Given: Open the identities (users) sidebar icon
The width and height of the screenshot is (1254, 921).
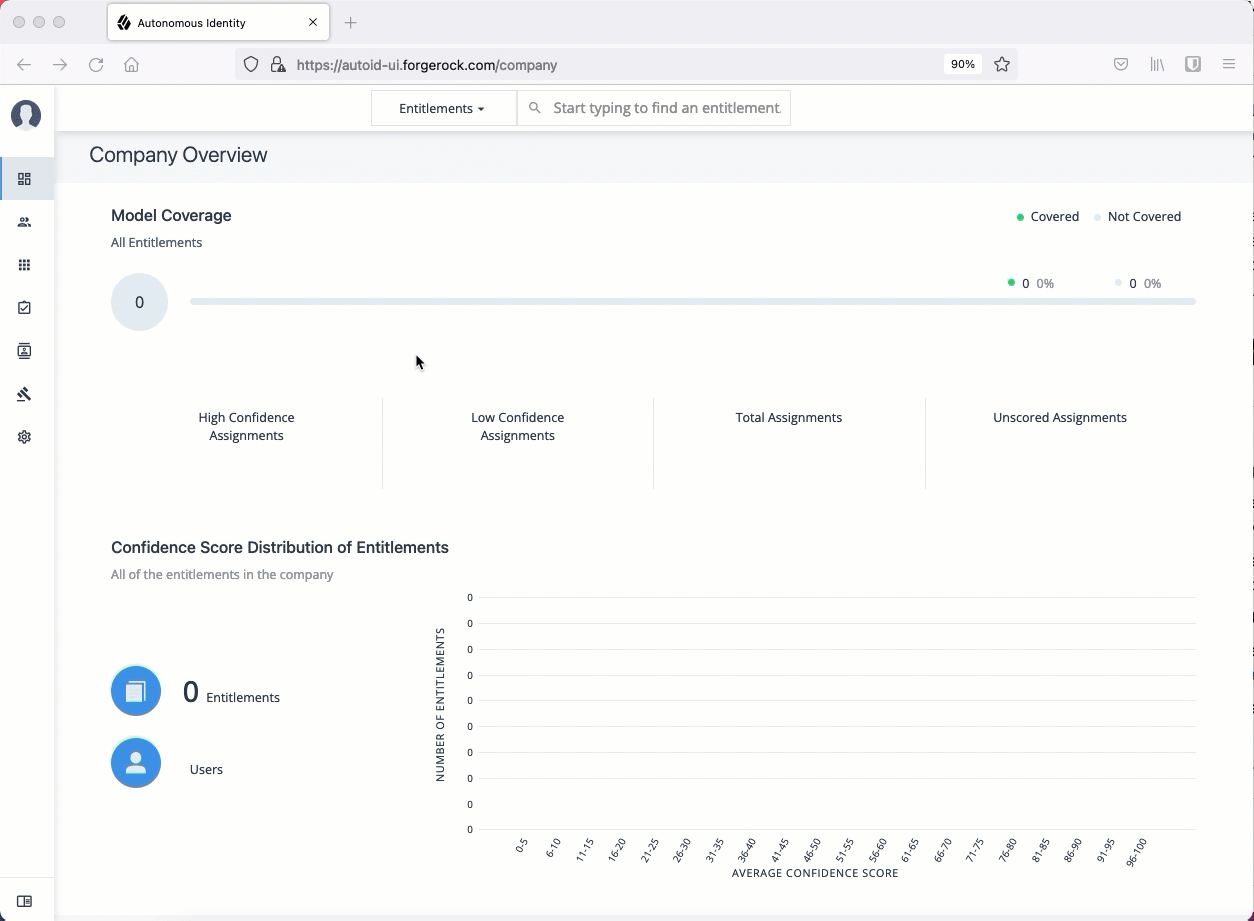Looking at the screenshot, I should click(24, 222).
